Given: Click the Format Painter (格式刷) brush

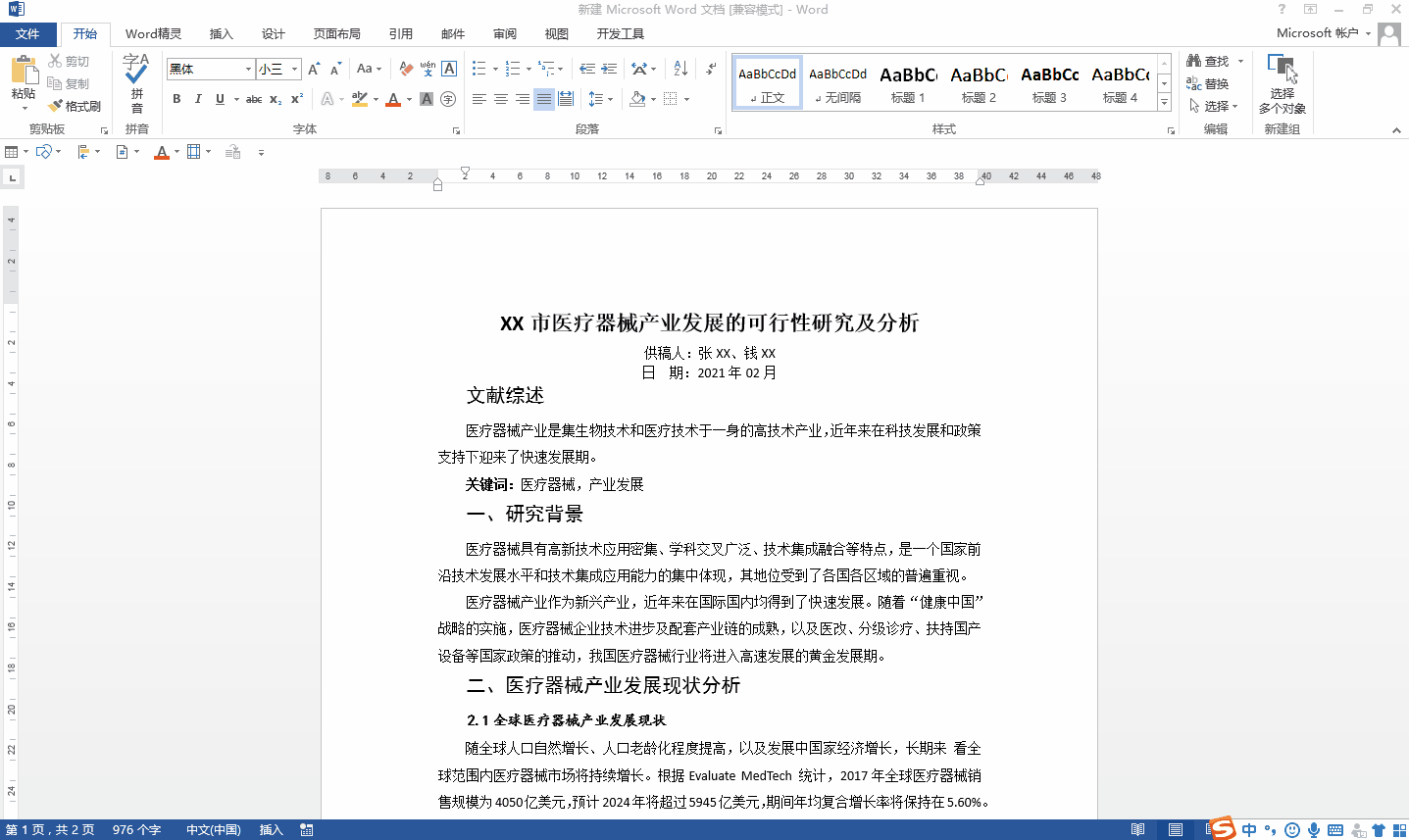Looking at the screenshot, I should click(75, 106).
